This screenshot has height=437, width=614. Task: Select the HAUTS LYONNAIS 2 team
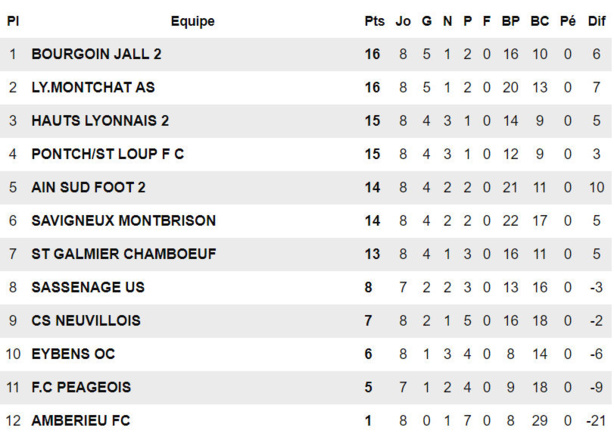pyautogui.click(x=100, y=121)
